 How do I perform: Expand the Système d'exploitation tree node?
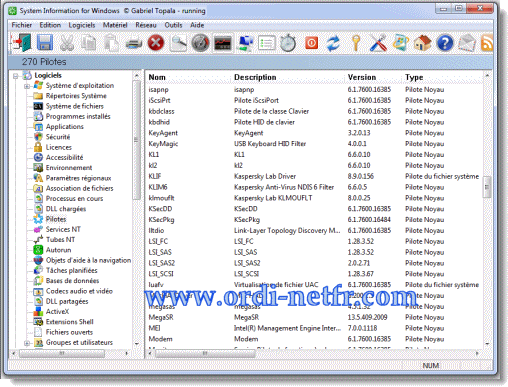point(27,86)
